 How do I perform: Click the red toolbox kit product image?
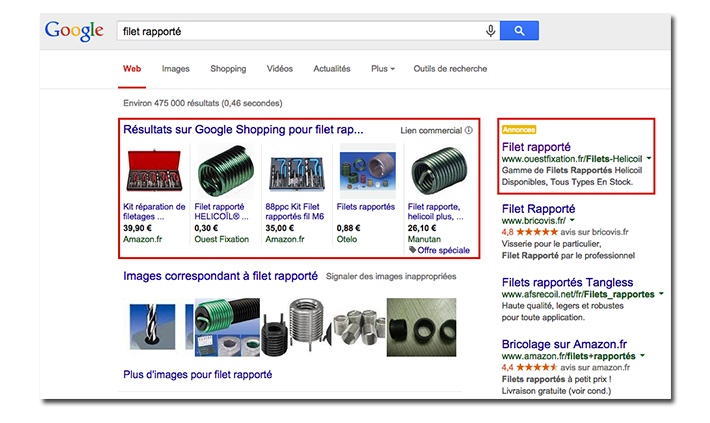click(x=154, y=171)
